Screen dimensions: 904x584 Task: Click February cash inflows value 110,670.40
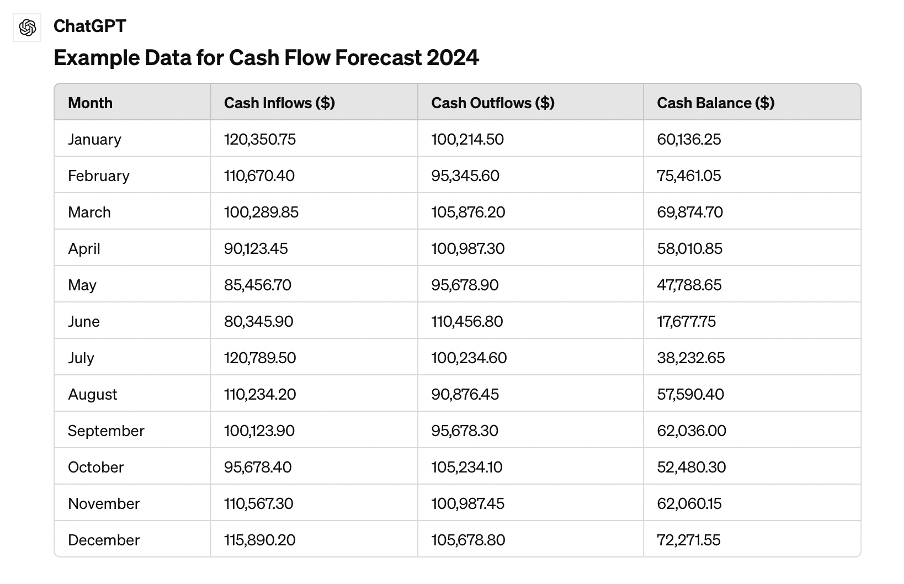[260, 176]
